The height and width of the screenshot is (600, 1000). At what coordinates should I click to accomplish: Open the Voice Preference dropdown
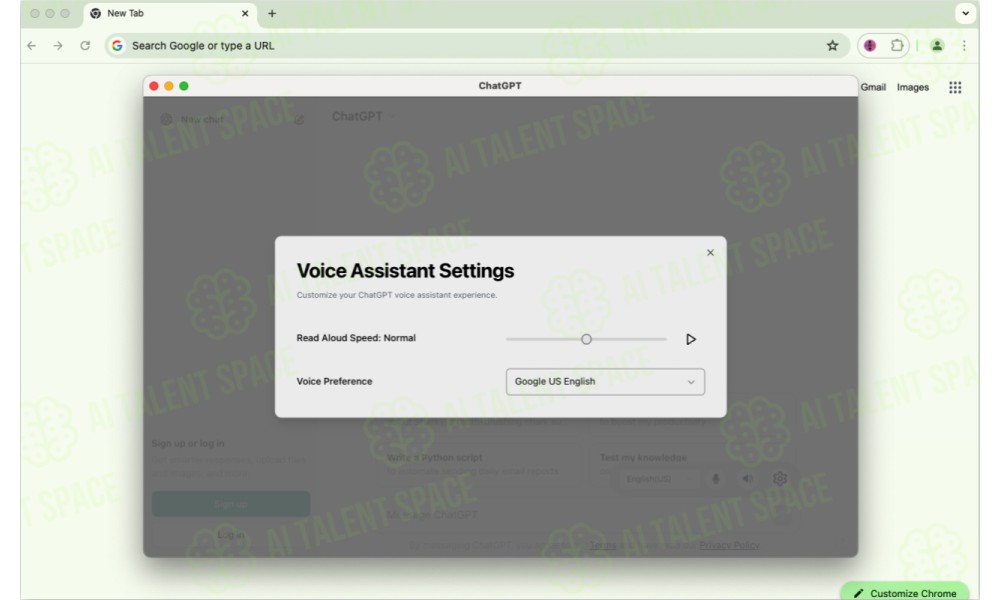[x=605, y=381]
